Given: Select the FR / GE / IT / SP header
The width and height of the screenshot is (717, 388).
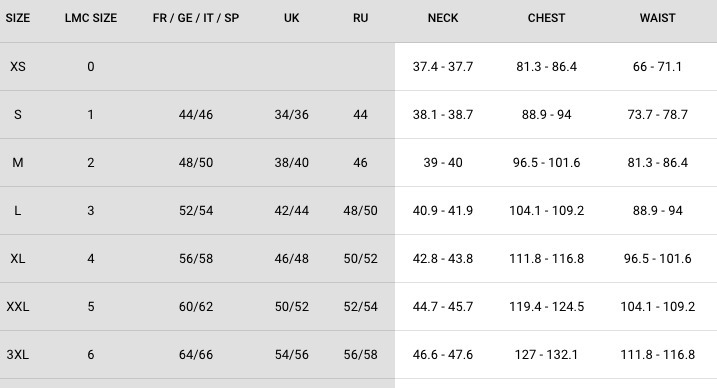Looking at the screenshot, I should tap(196, 18).
